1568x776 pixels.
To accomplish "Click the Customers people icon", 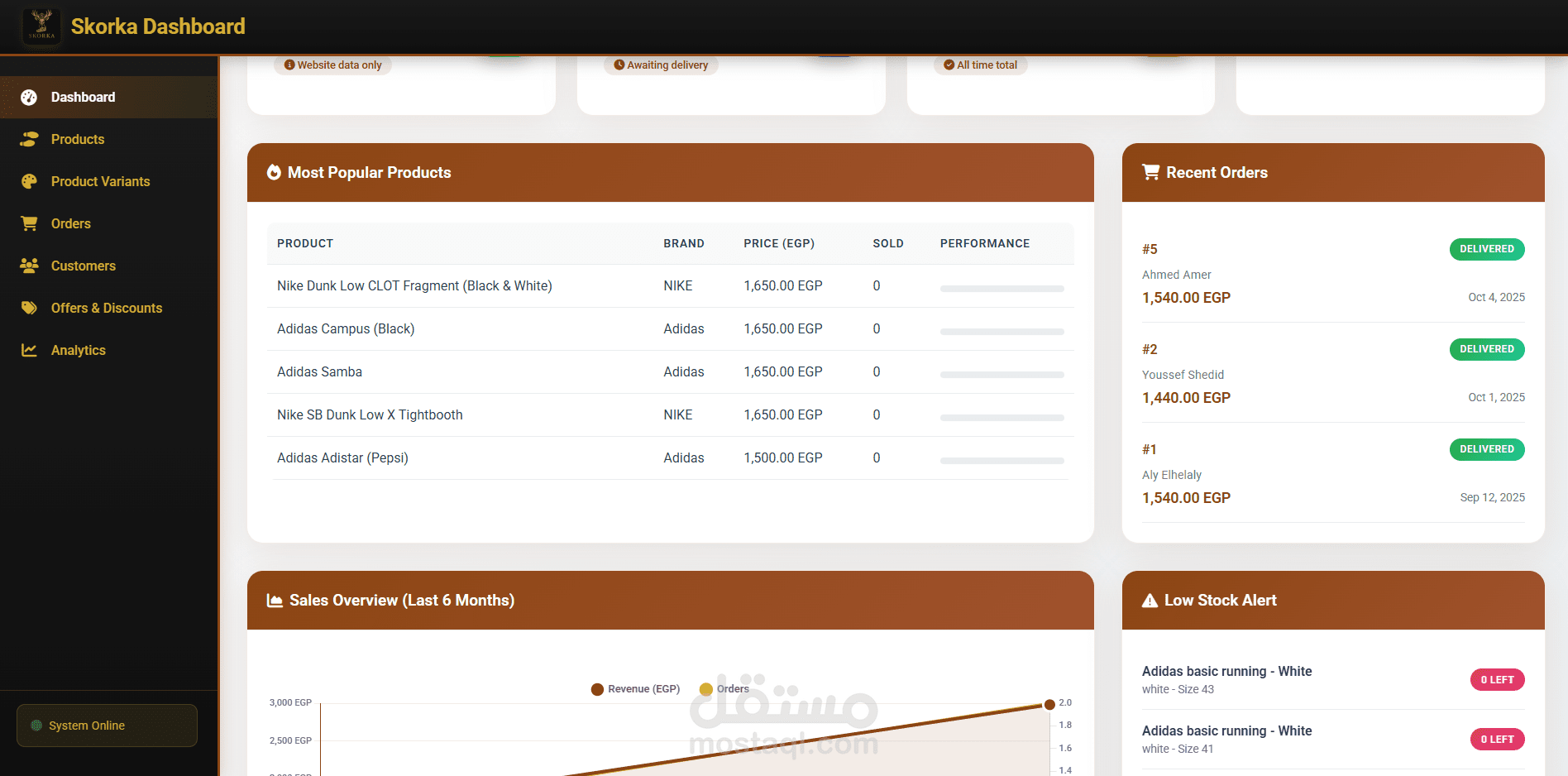I will pos(29,266).
